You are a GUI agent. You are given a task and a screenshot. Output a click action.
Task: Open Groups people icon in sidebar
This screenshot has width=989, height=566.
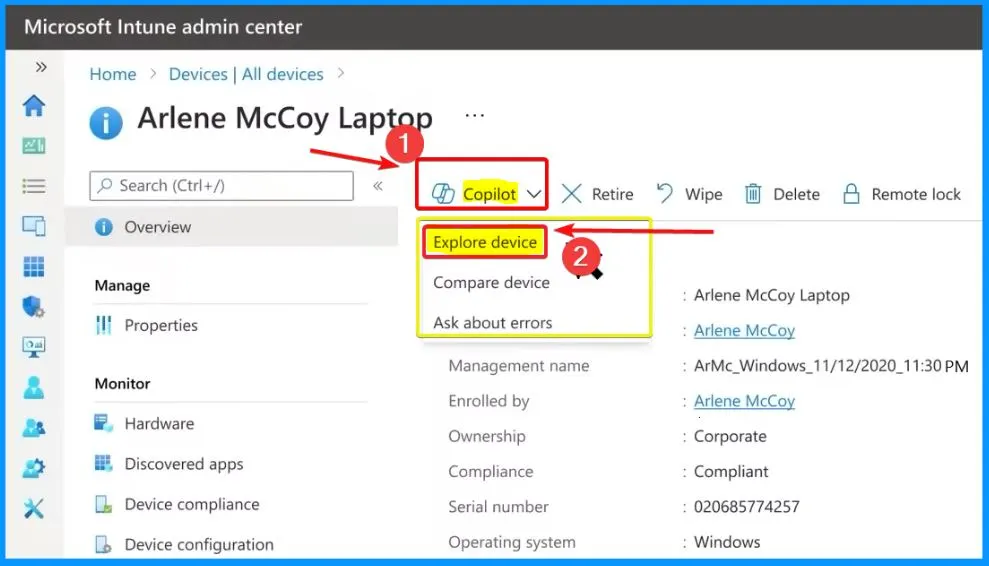click(x=34, y=428)
